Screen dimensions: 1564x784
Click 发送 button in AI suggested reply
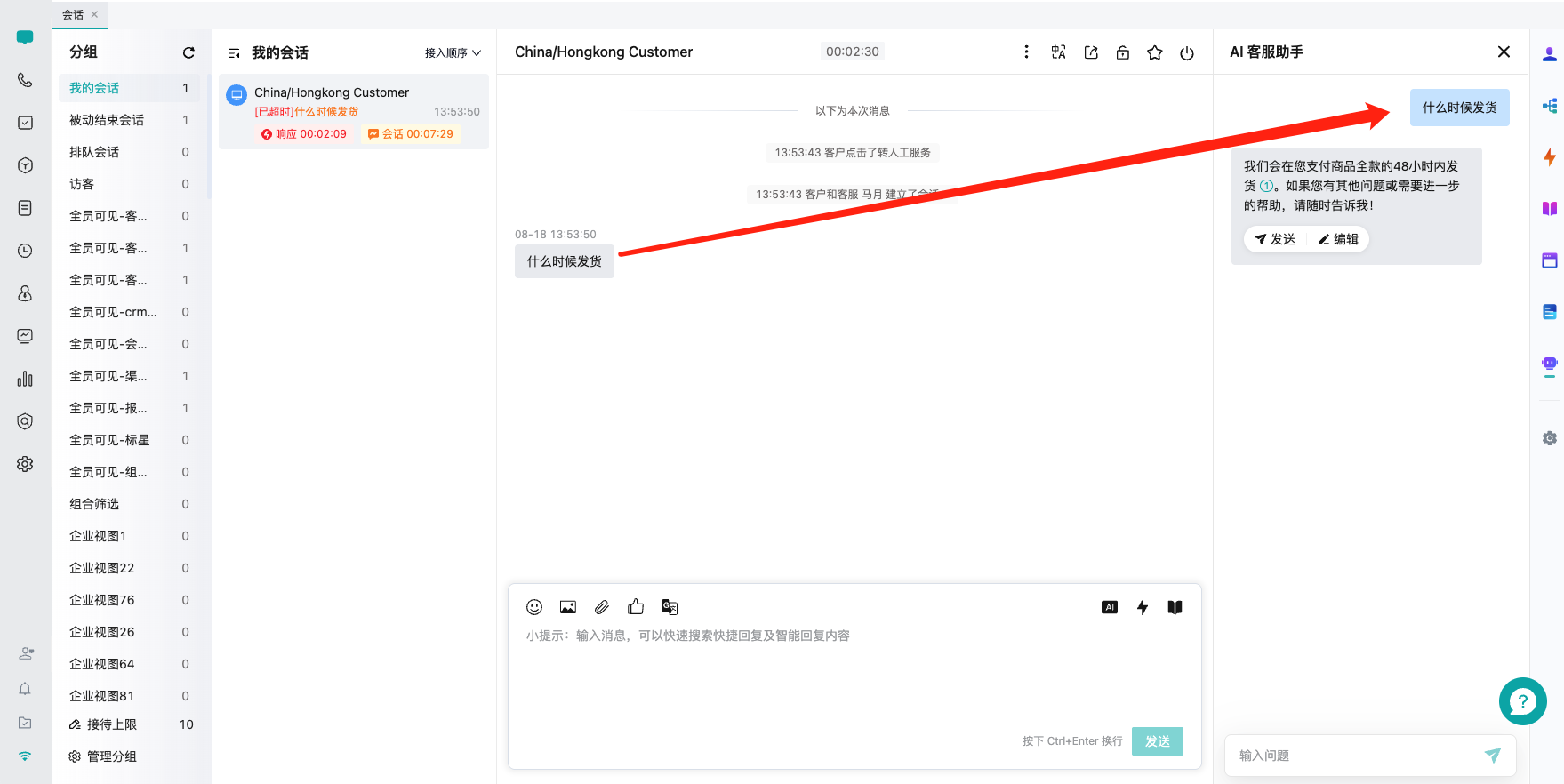click(1275, 239)
